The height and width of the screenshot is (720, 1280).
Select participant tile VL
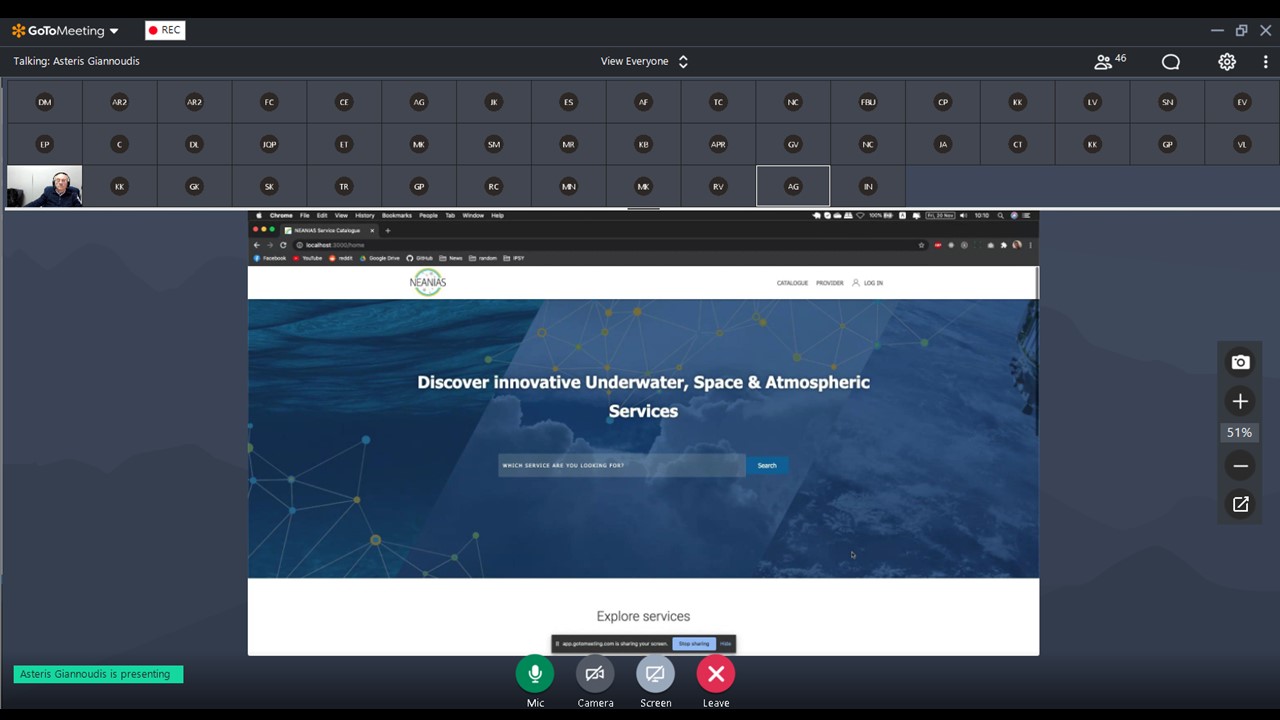click(1242, 144)
